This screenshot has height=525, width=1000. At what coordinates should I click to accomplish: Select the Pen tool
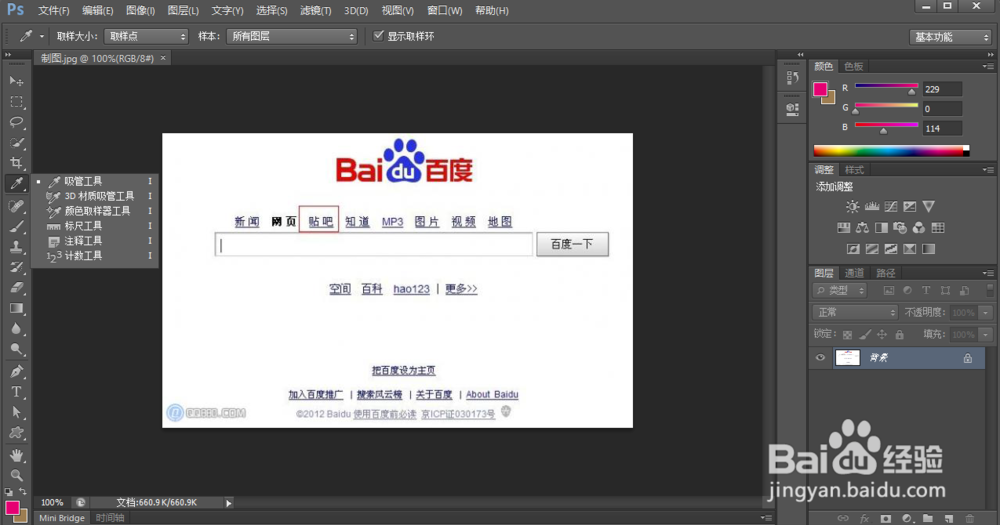17,371
